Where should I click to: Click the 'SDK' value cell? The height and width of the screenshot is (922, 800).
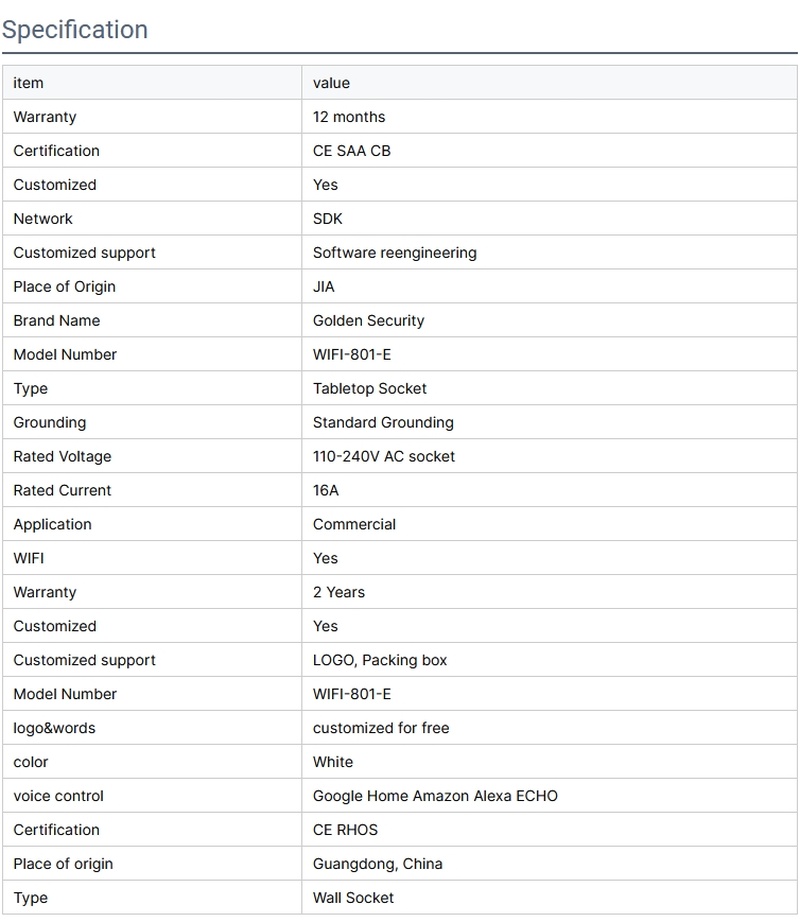(x=328, y=219)
